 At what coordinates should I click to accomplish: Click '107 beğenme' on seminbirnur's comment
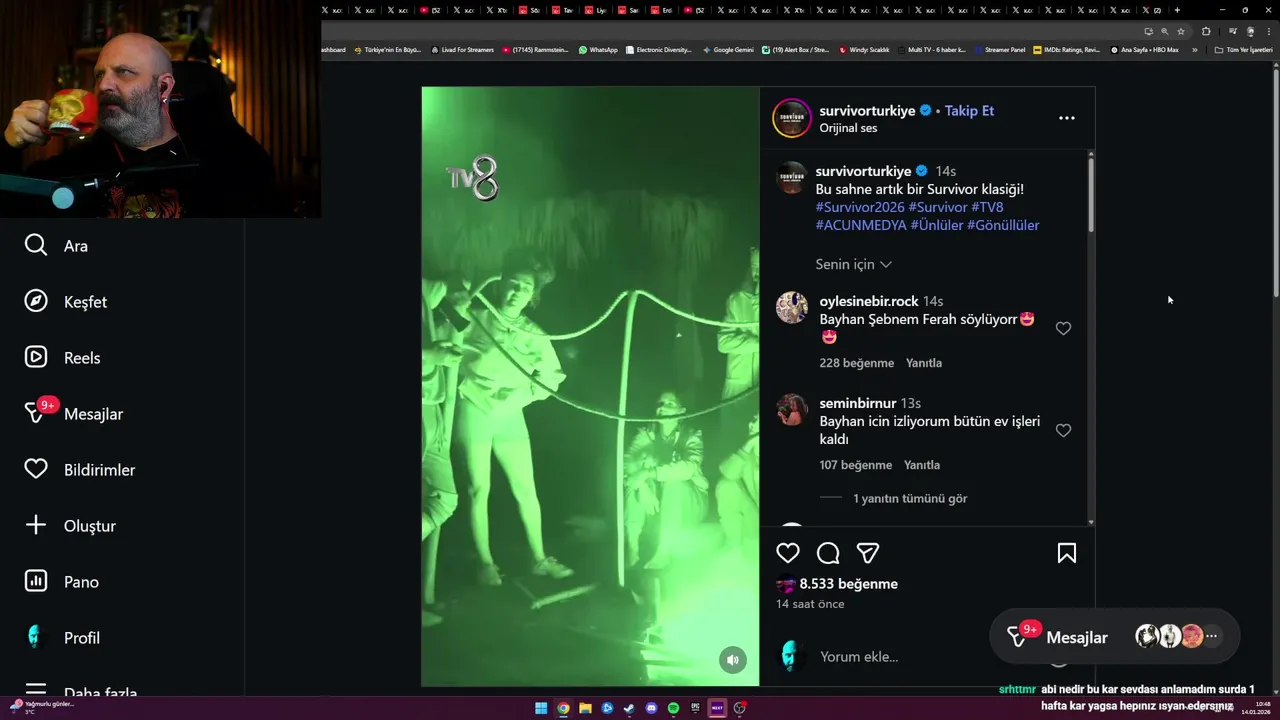[x=856, y=465]
